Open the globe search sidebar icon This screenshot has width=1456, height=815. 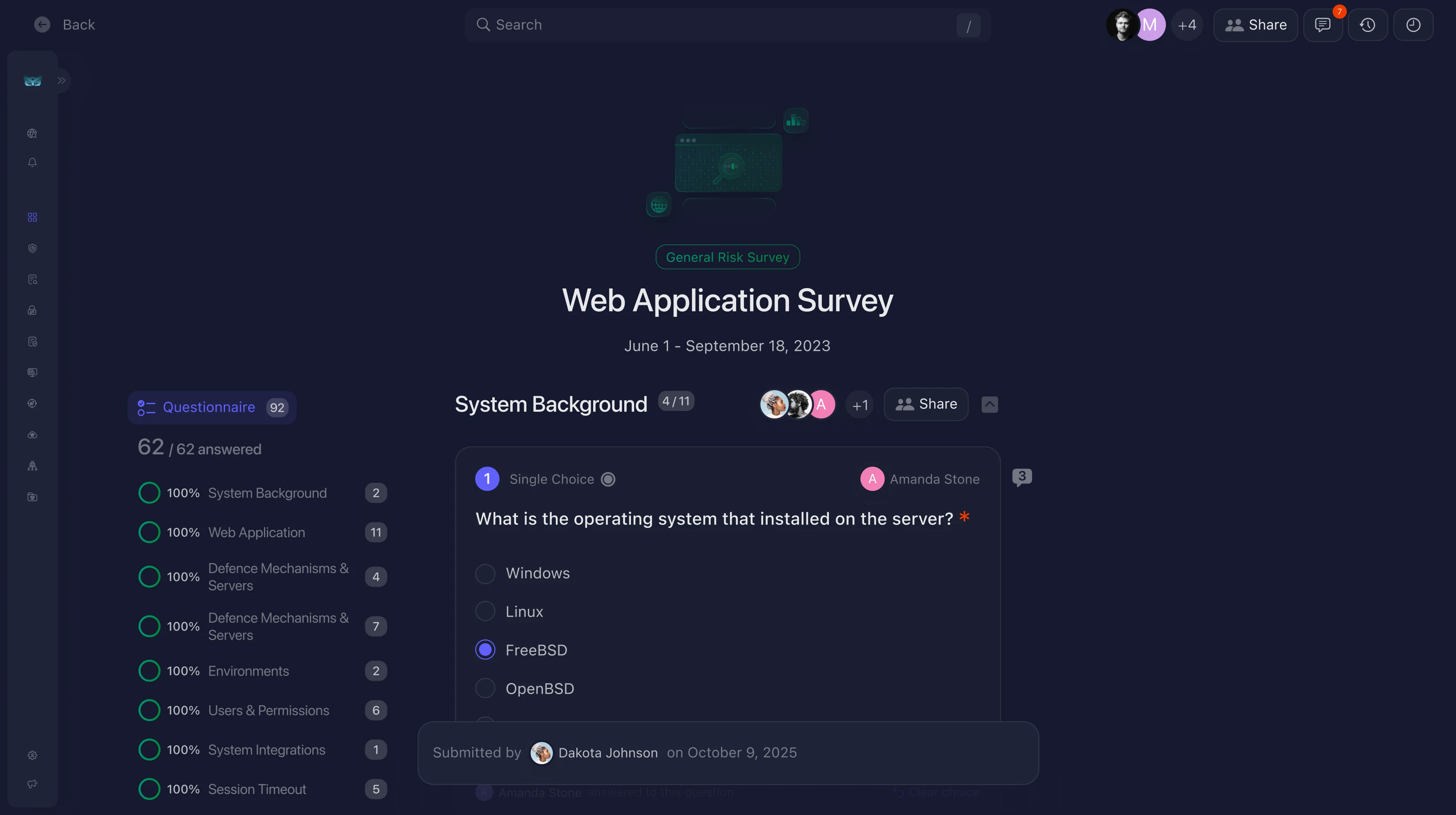pyautogui.click(x=32, y=134)
